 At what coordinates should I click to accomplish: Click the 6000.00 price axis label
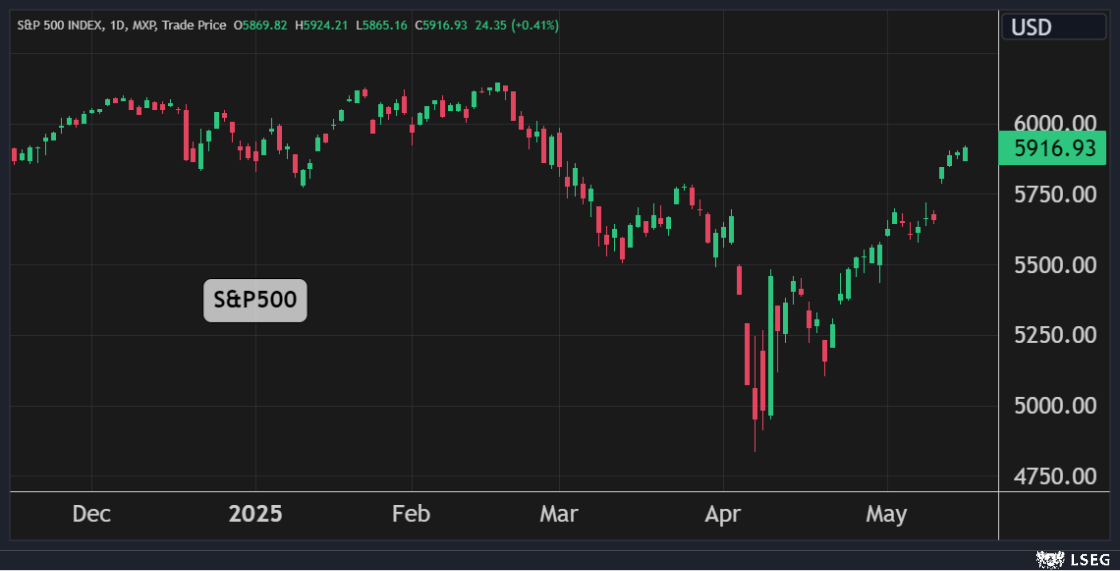click(x=1054, y=122)
